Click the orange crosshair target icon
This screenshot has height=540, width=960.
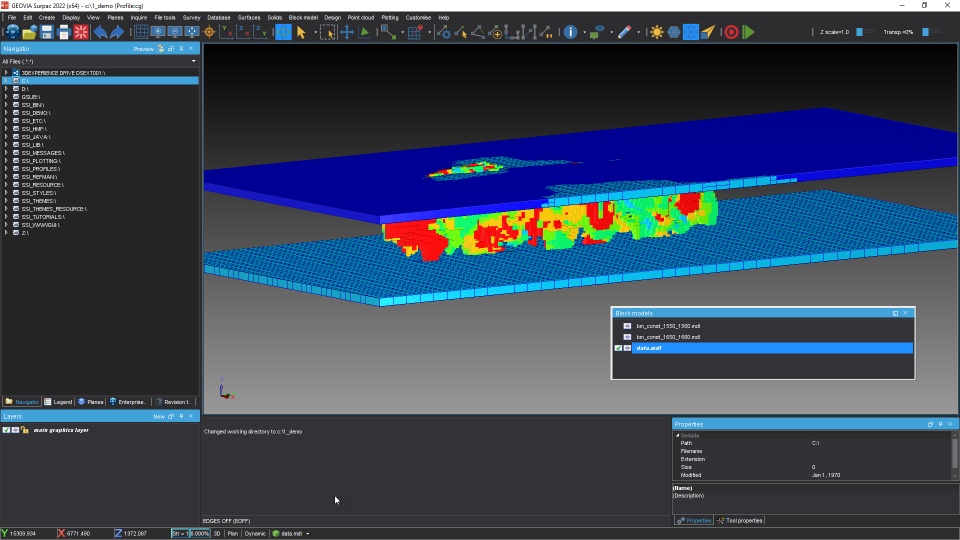tap(209, 32)
